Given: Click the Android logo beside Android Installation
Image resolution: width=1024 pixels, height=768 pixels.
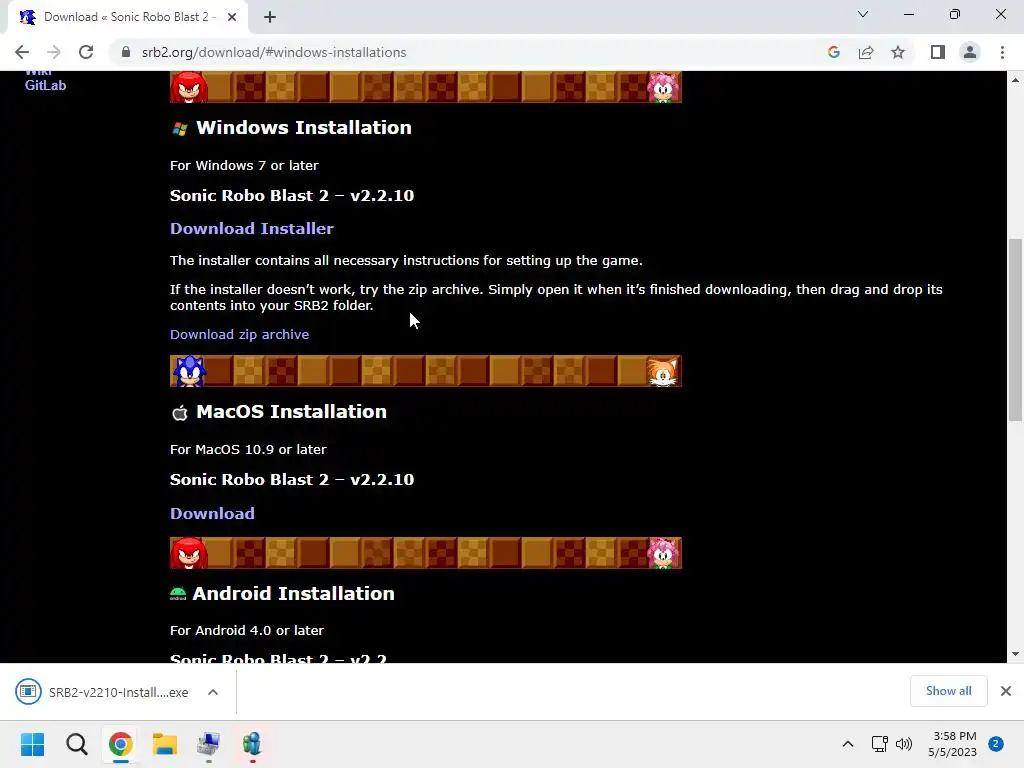Looking at the screenshot, I should (178, 594).
